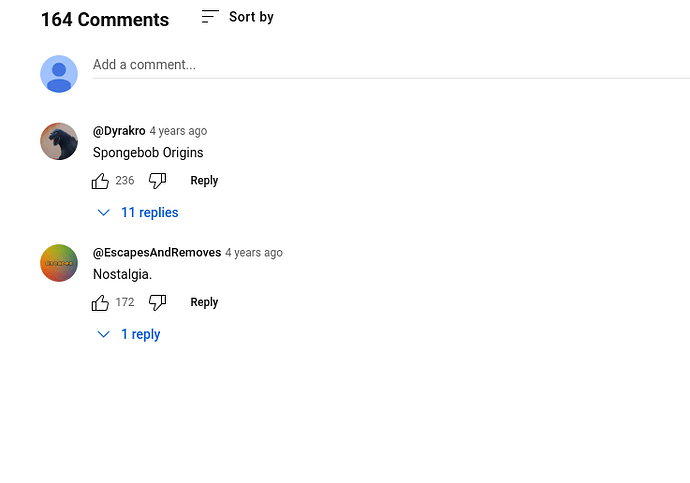Like the Spongebob Origins comment
Viewport: 690px width, 483px height.
point(100,181)
